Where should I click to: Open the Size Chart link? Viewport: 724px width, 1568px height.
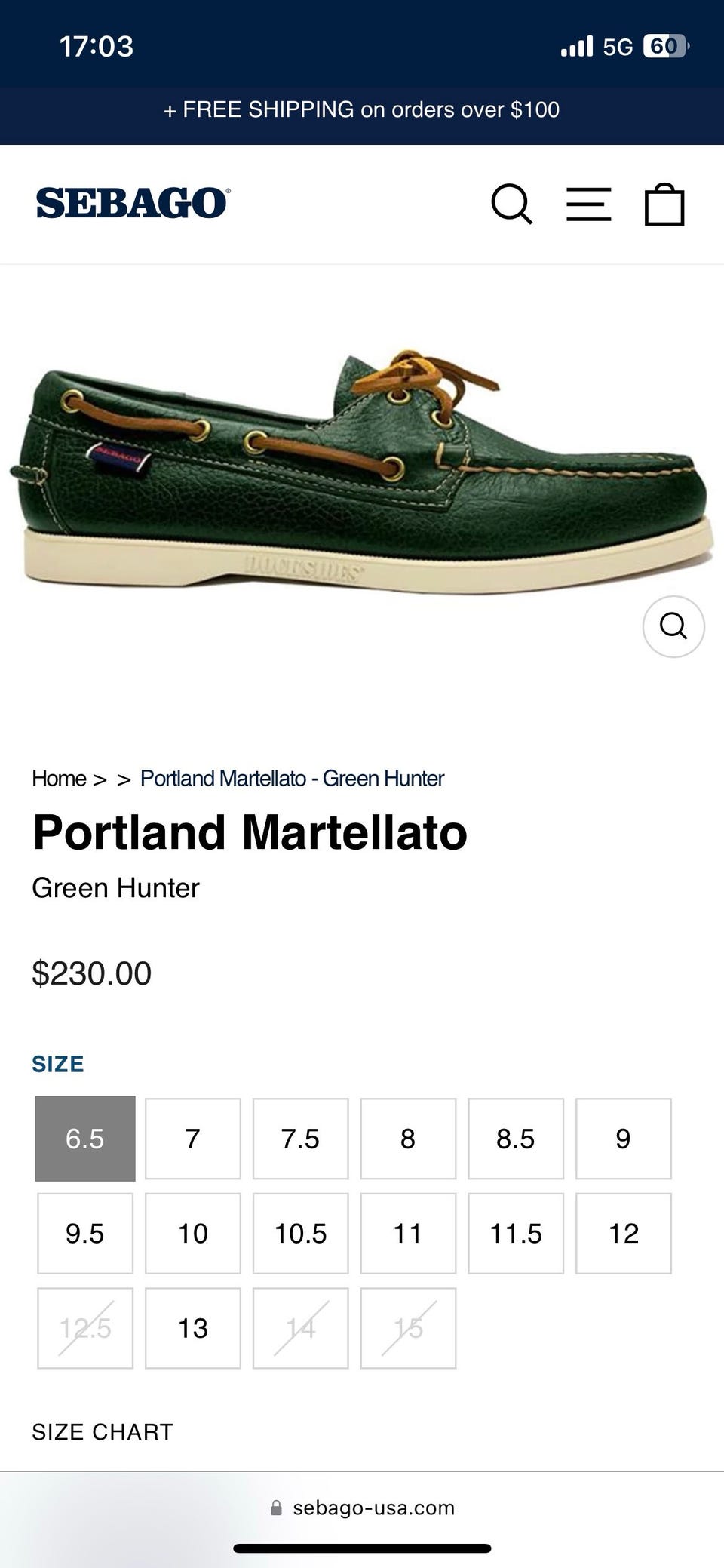pyautogui.click(x=103, y=1431)
